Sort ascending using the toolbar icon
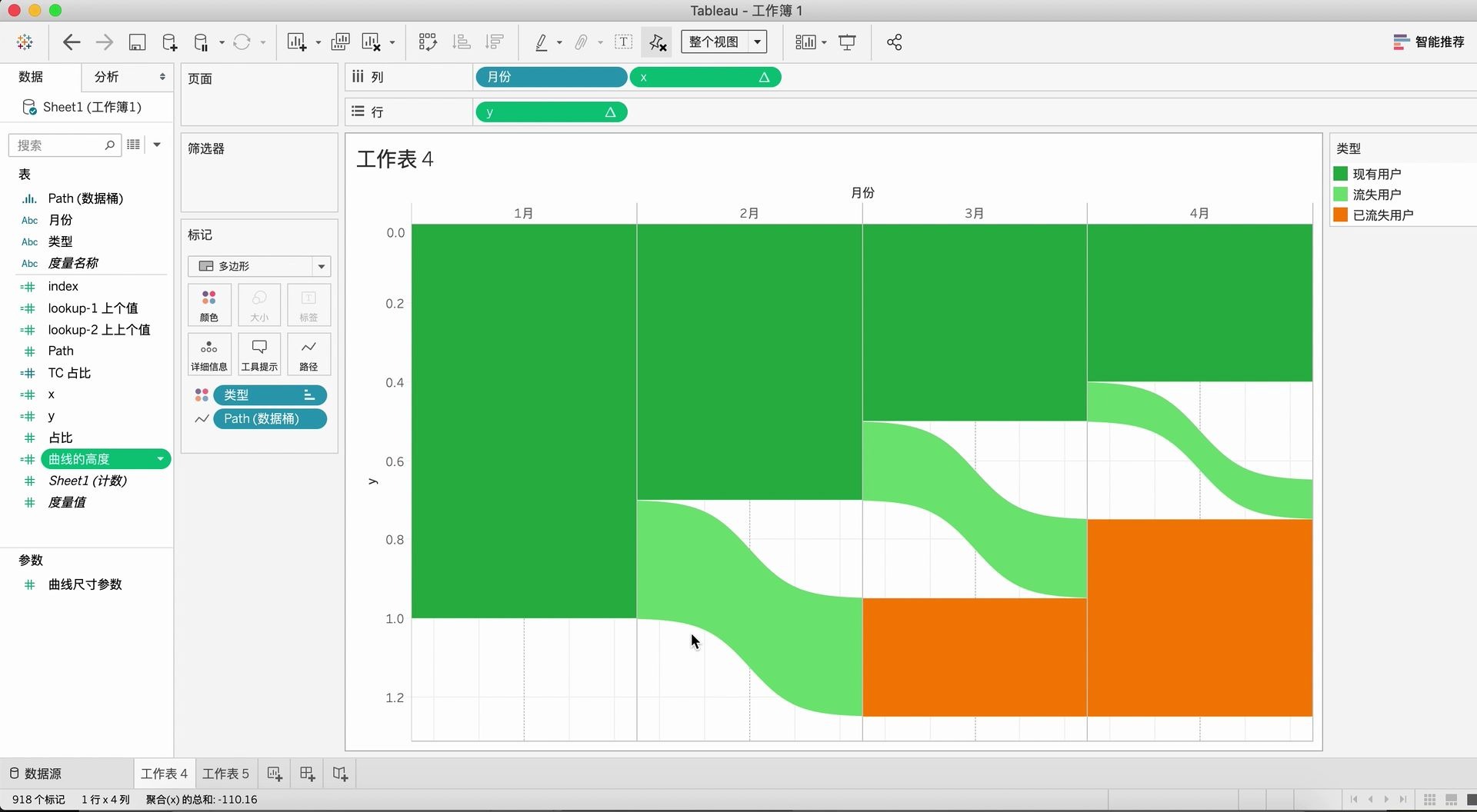The width and height of the screenshot is (1477, 812). [462, 42]
